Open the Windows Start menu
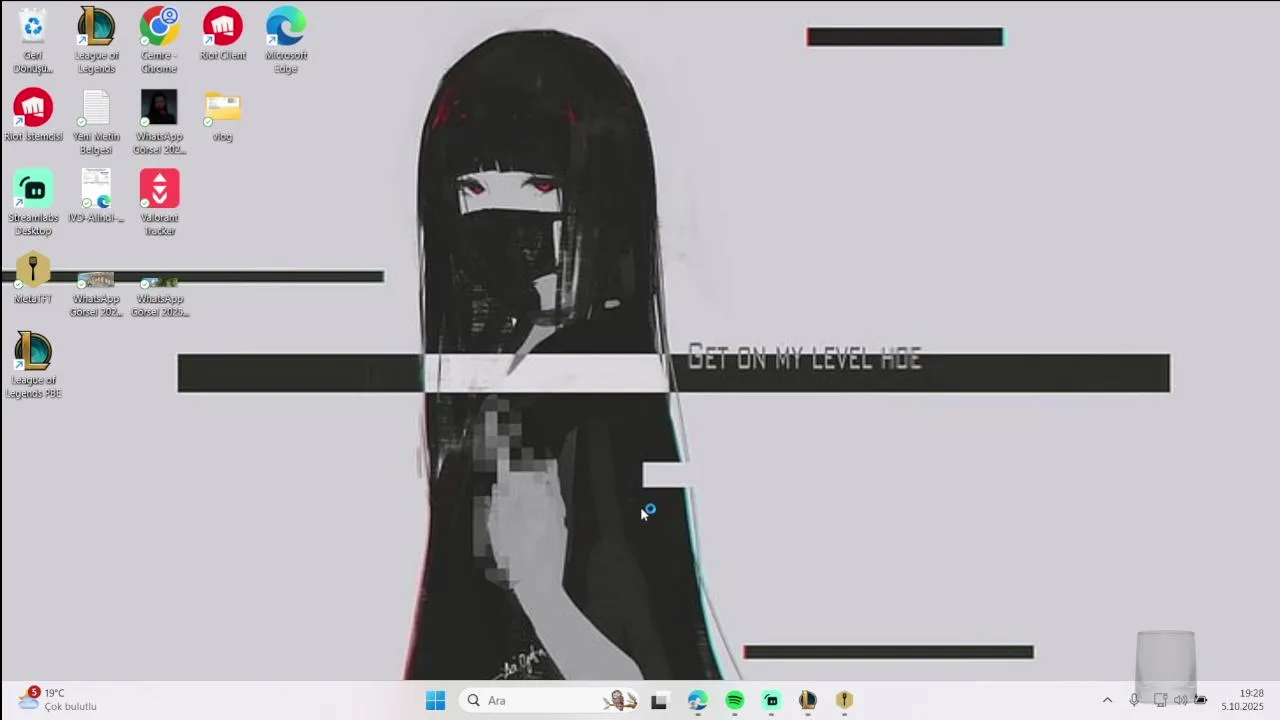Viewport: 1280px width, 720px height. click(x=435, y=701)
